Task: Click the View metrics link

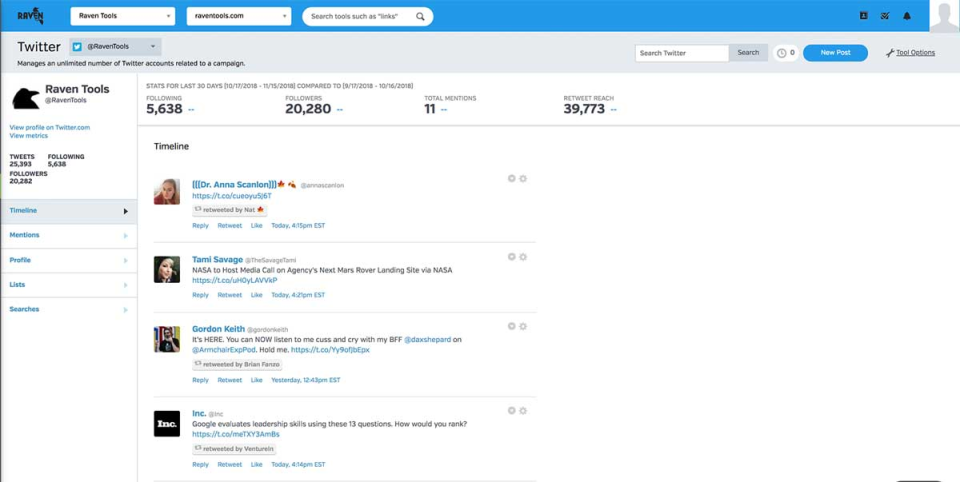Action: 28,136
